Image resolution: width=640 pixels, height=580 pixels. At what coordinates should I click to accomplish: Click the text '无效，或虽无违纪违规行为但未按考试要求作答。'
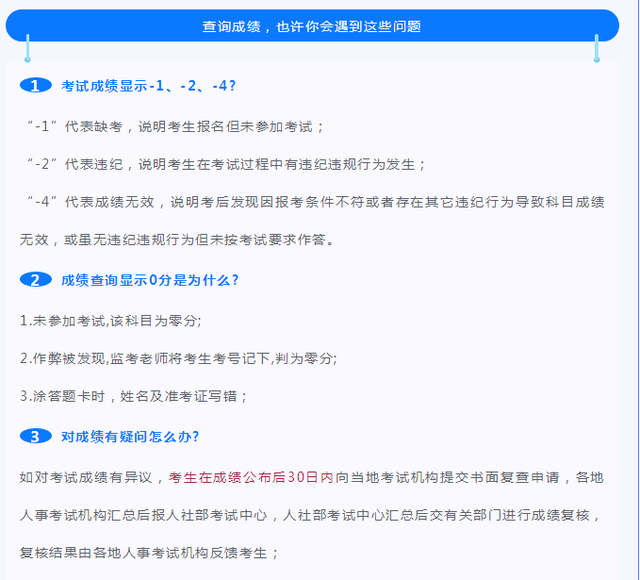pos(177,240)
